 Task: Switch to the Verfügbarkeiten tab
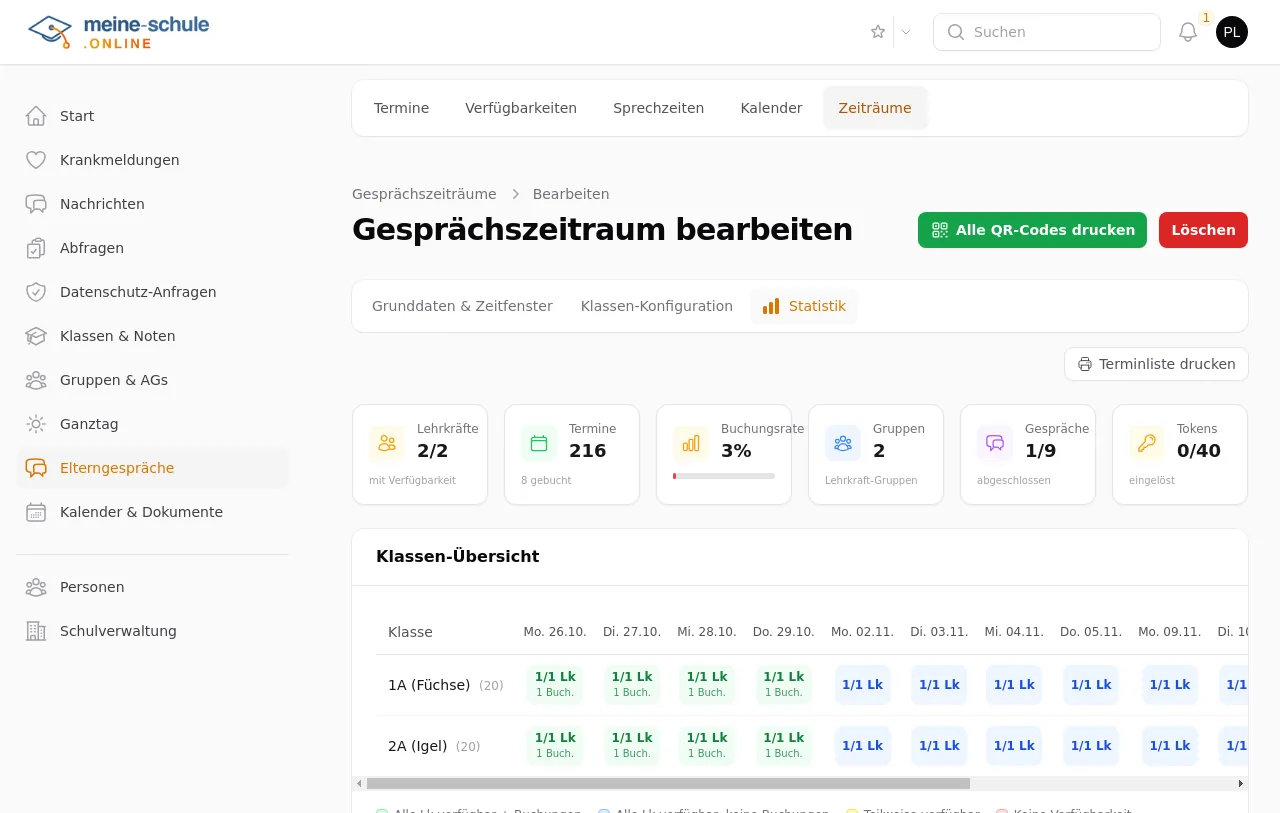click(521, 108)
